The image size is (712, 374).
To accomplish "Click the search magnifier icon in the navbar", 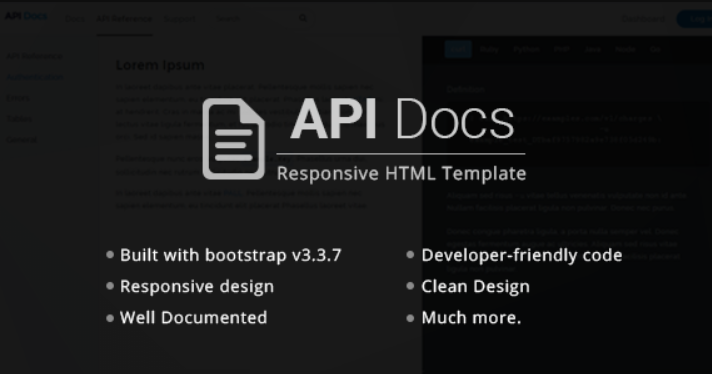I will pos(303,18).
